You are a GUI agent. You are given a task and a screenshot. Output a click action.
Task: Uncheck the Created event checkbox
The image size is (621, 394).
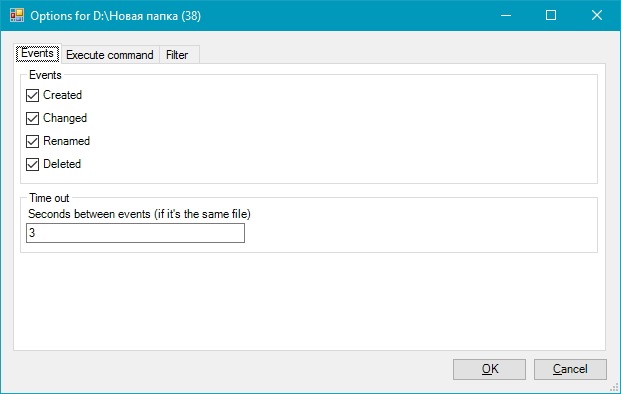click(32, 95)
